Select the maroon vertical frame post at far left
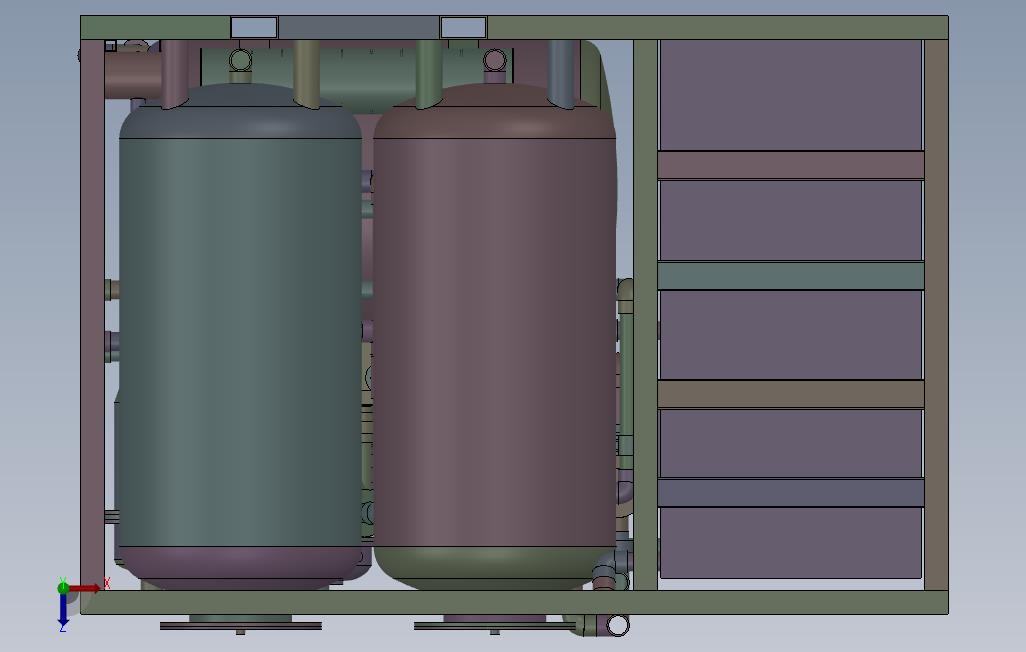This screenshot has height=652, width=1026. tap(92, 315)
